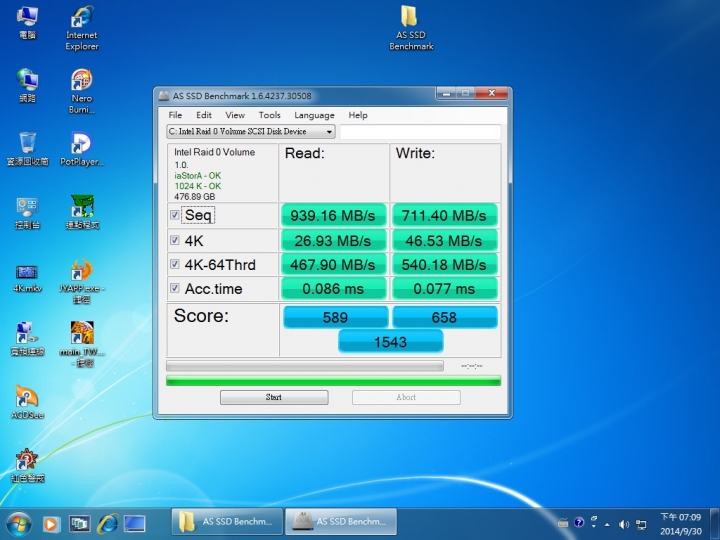Open the Language menu

(x=314, y=115)
